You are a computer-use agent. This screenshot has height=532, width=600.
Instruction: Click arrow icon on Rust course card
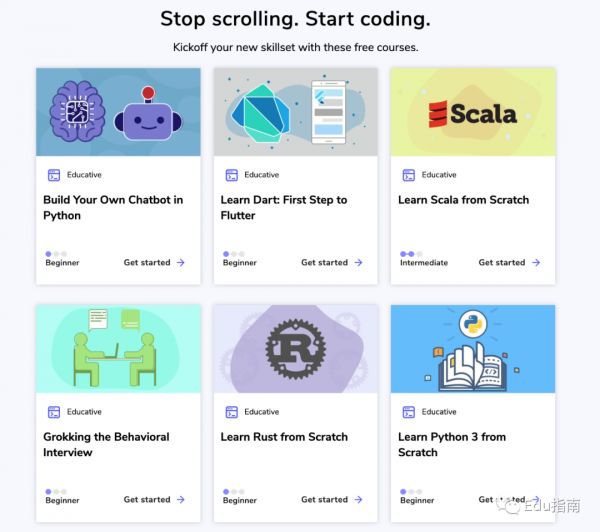tap(358, 500)
